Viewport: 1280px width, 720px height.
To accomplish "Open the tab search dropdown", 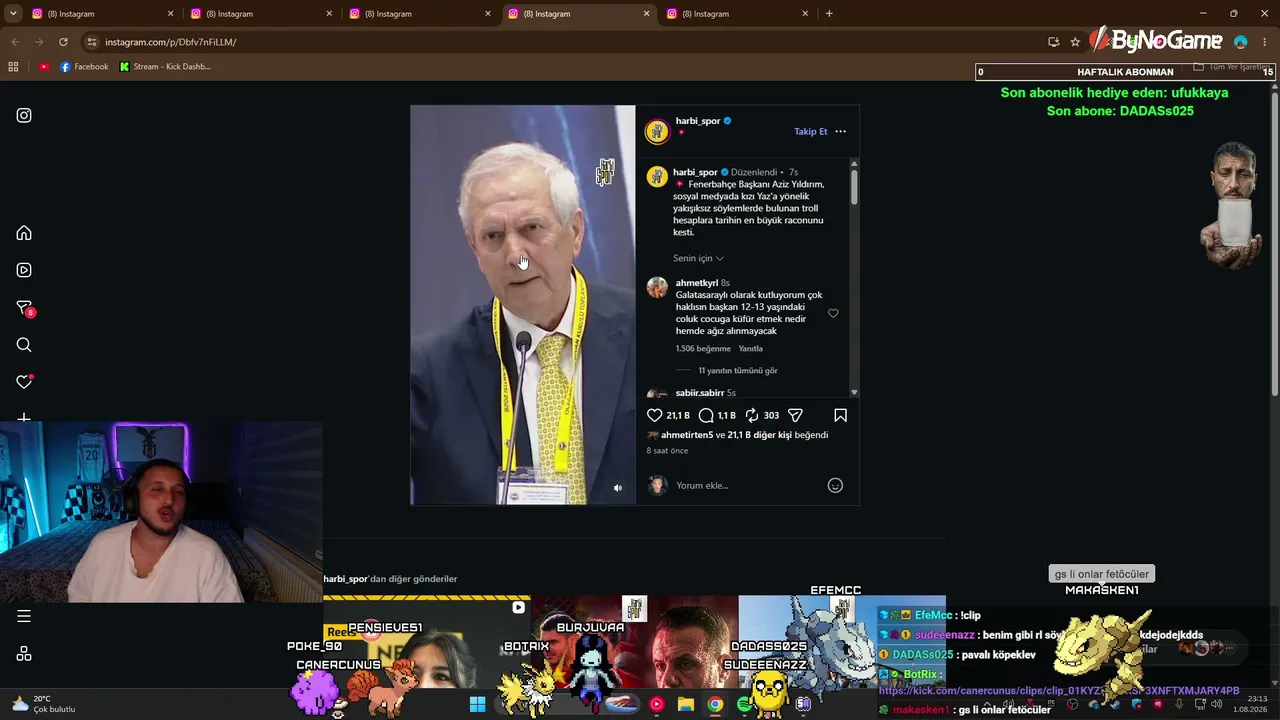I will click(13, 14).
